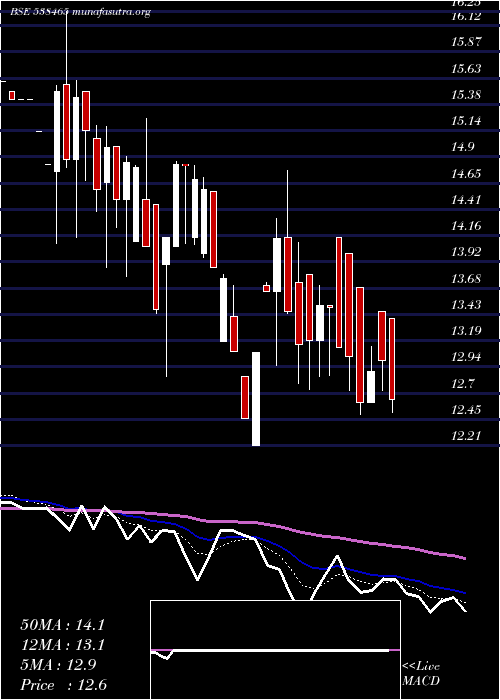Click the 'Price : 12.6' value text
This screenshot has width=500, height=700.
pyautogui.click(x=64, y=685)
